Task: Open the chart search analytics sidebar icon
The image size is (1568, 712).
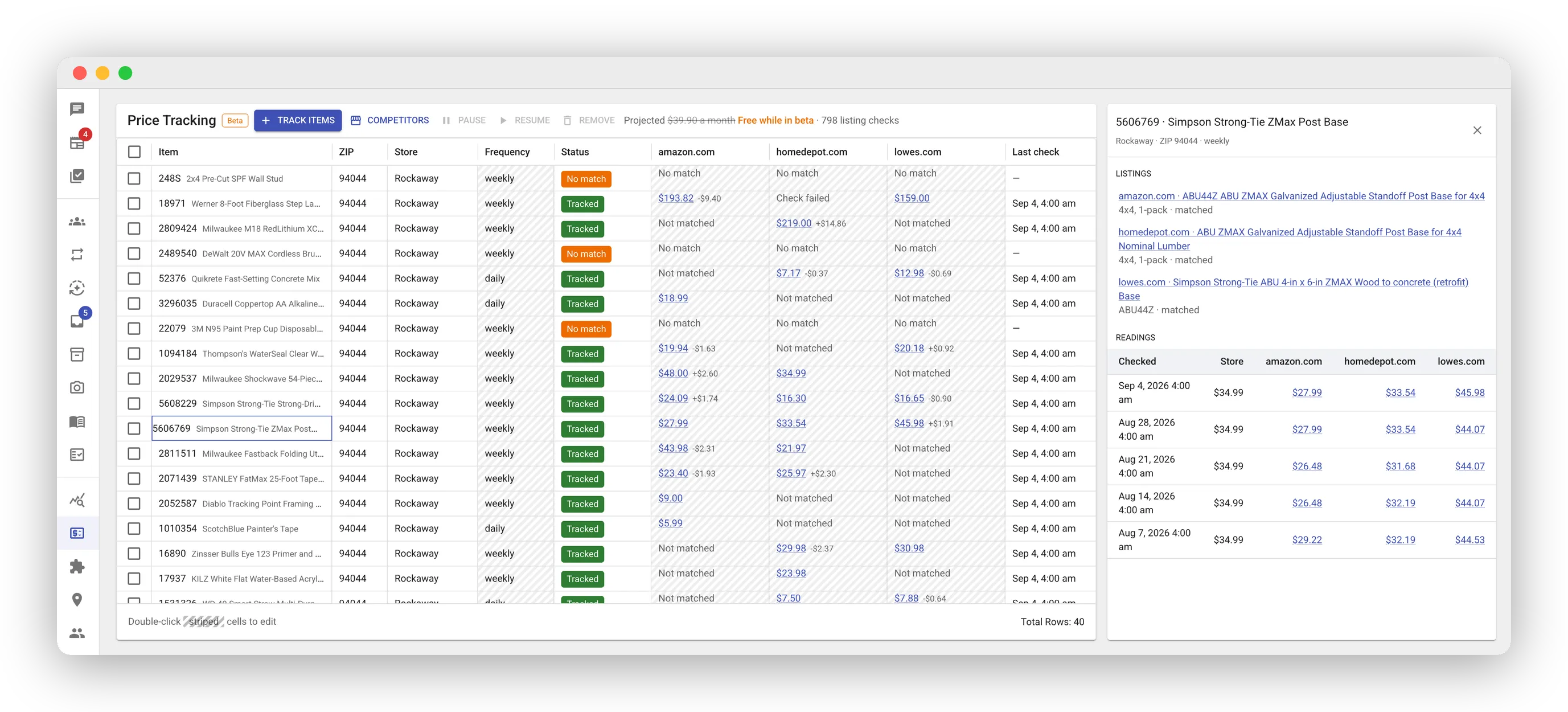Action: pyautogui.click(x=77, y=500)
